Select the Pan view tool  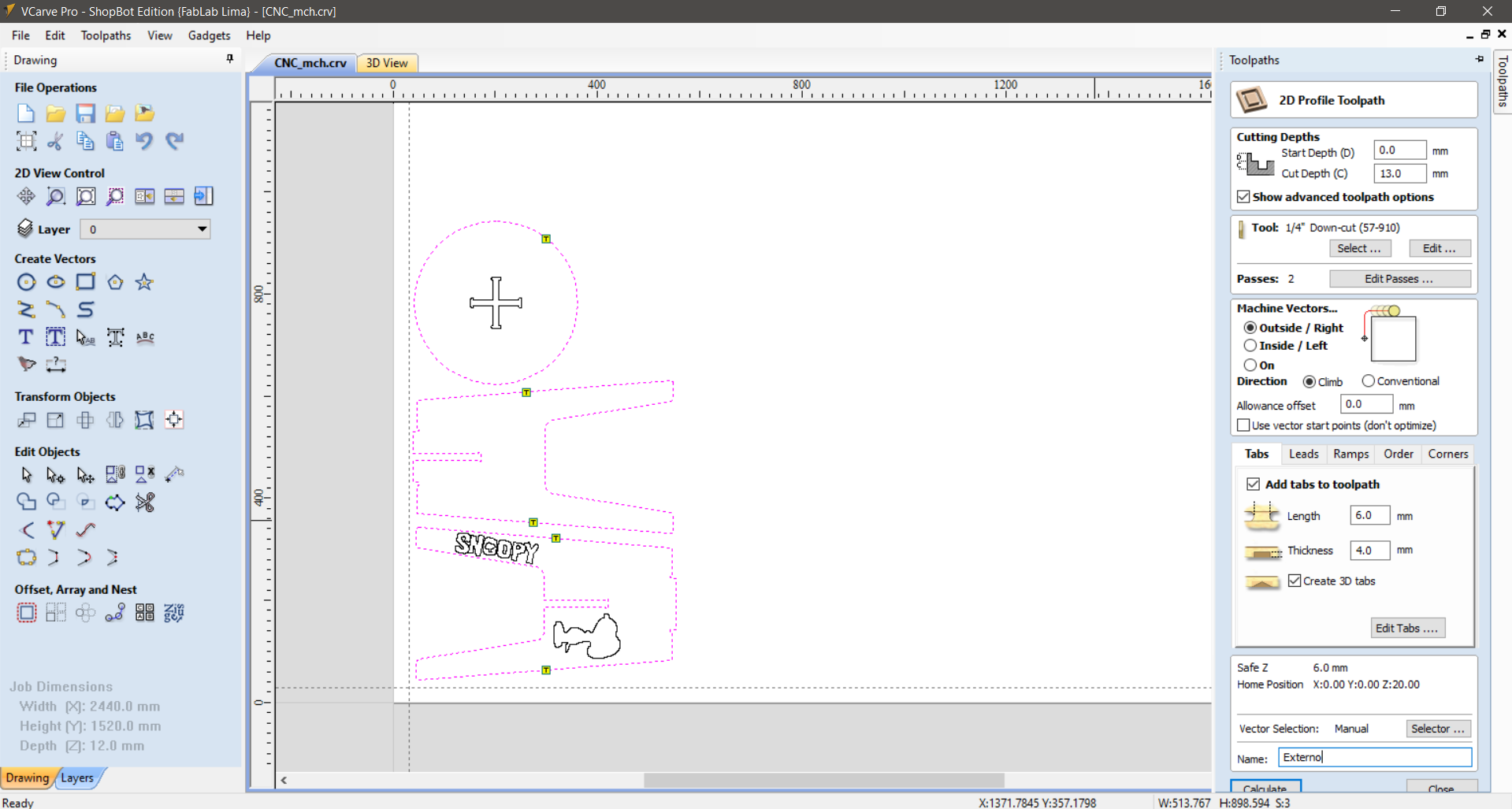point(26,196)
